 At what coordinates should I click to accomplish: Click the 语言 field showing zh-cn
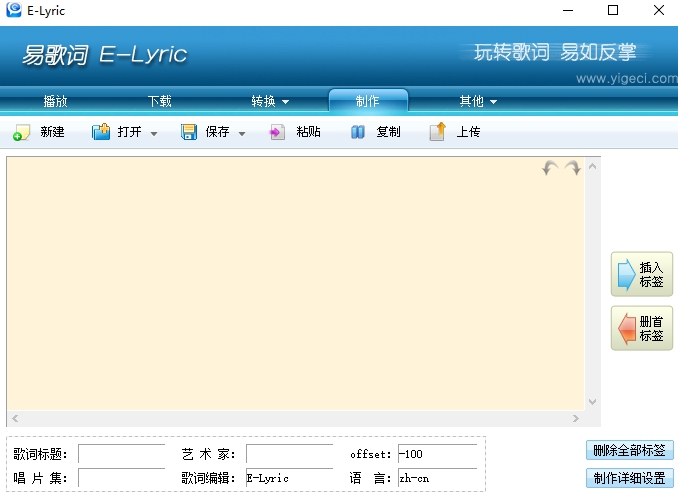pos(438,478)
